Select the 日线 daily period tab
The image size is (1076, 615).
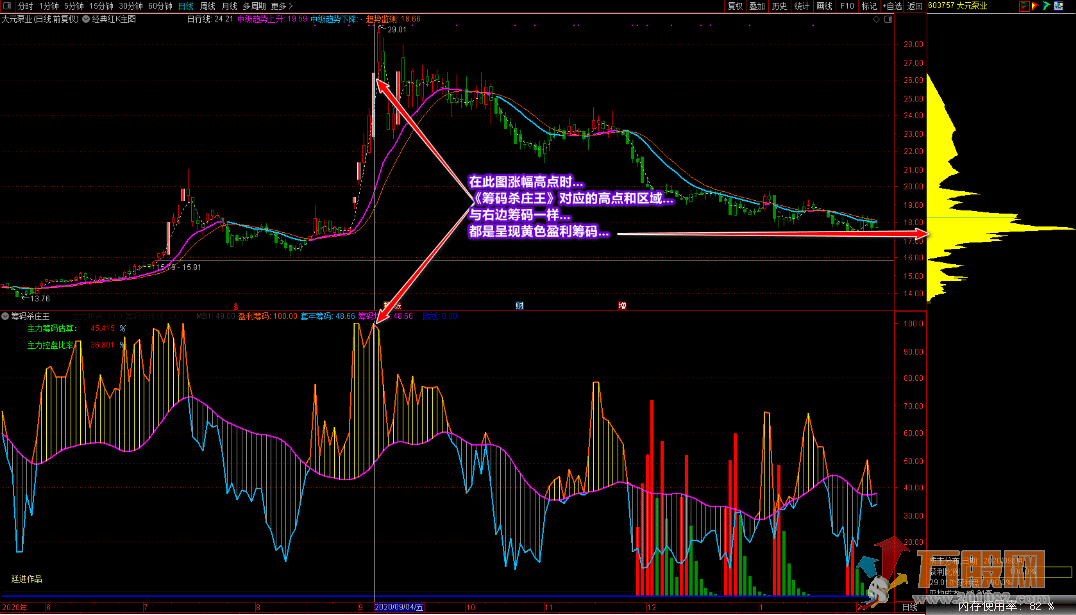[186, 5]
